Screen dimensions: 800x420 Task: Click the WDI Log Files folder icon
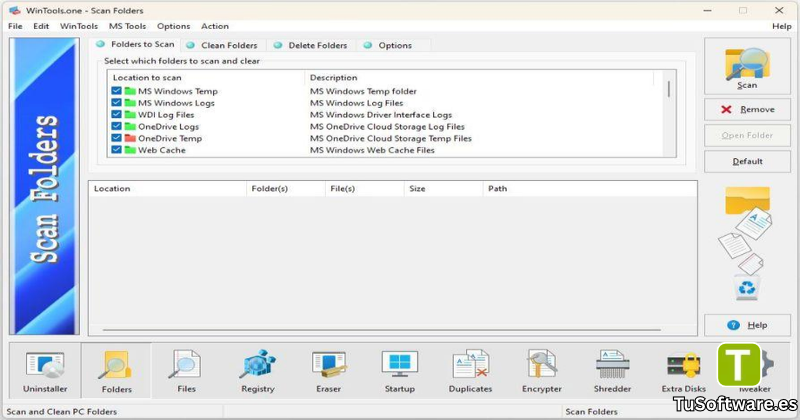(x=130, y=114)
